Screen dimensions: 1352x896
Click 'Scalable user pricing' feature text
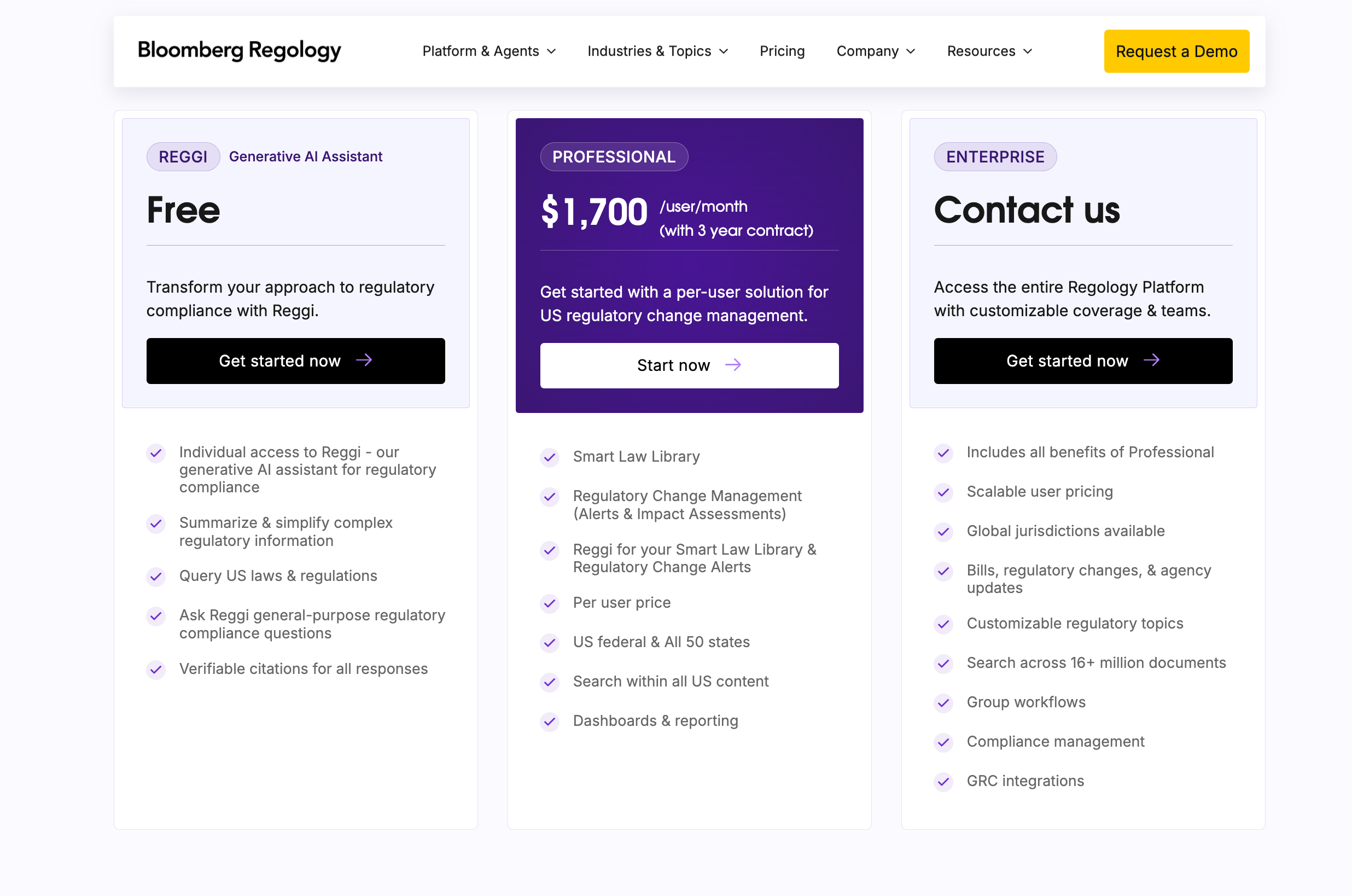(x=1040, y=491)
